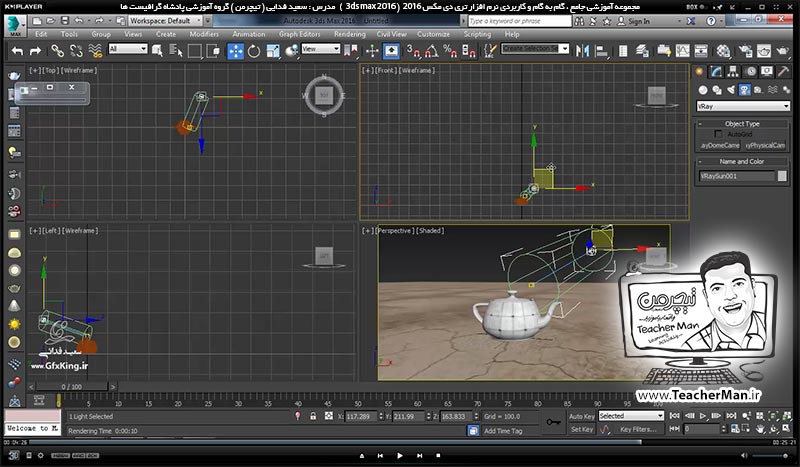
Task: Open the Render Setup teapot icon
Action: pos(745,51)
